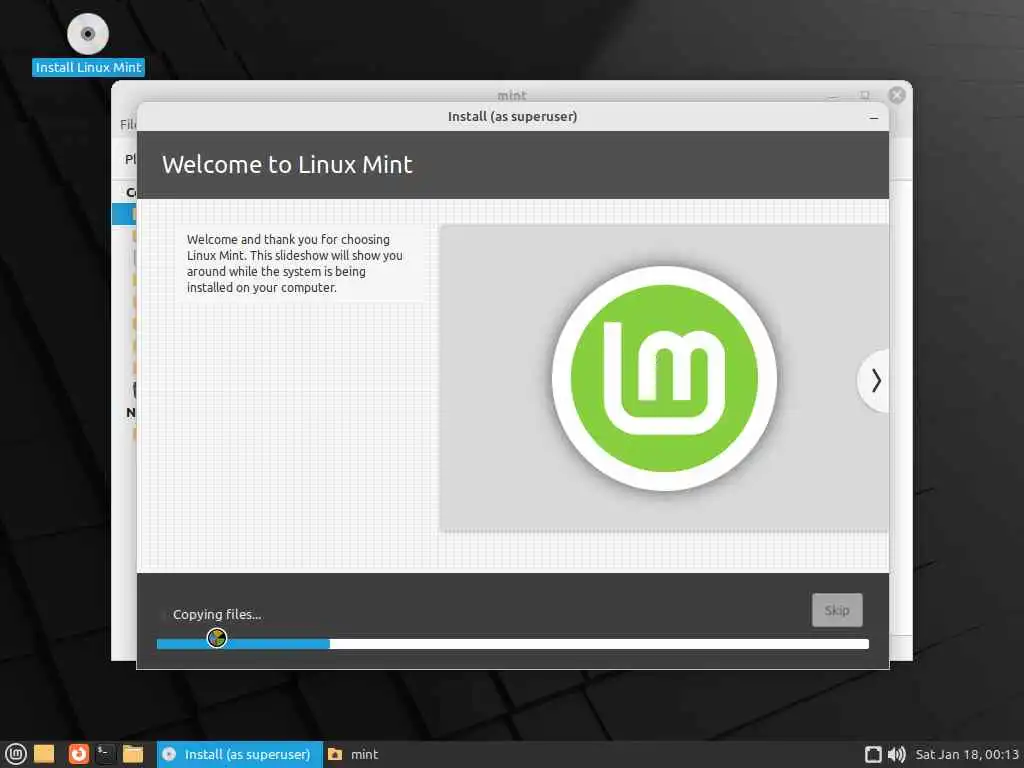Viewport: 1024px width, 768px height.
Task: Open the terminal from the taskbar
Action: pos(105,754)
